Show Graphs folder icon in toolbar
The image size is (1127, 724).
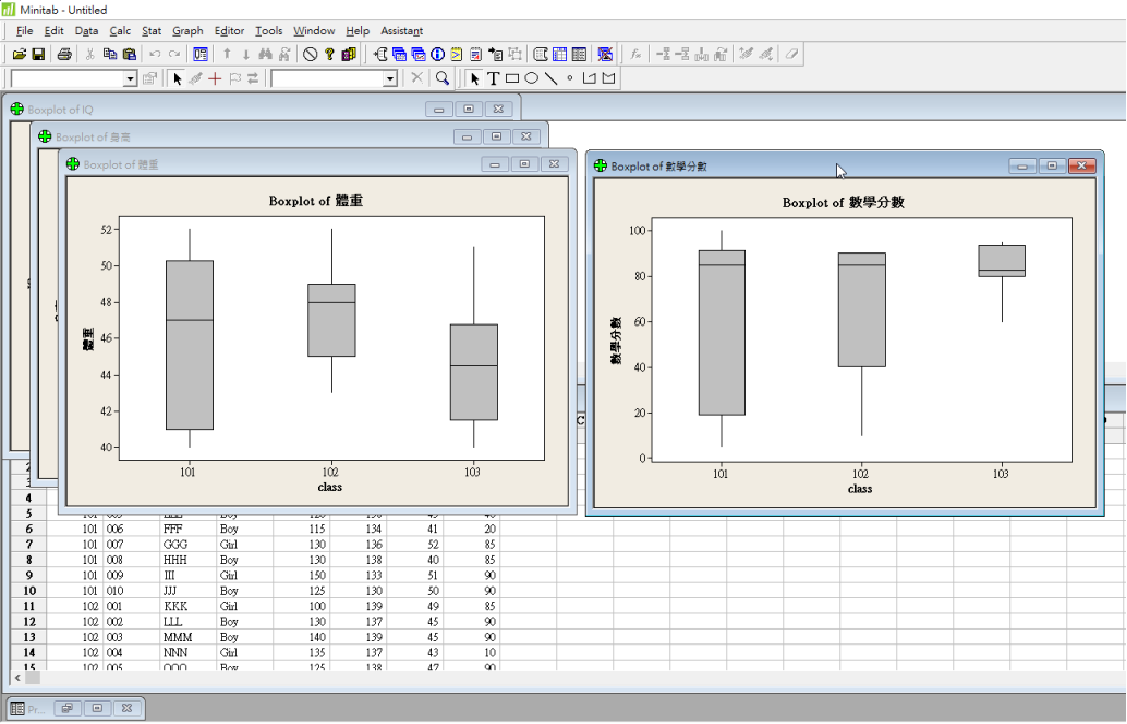[x=418, y=54]
